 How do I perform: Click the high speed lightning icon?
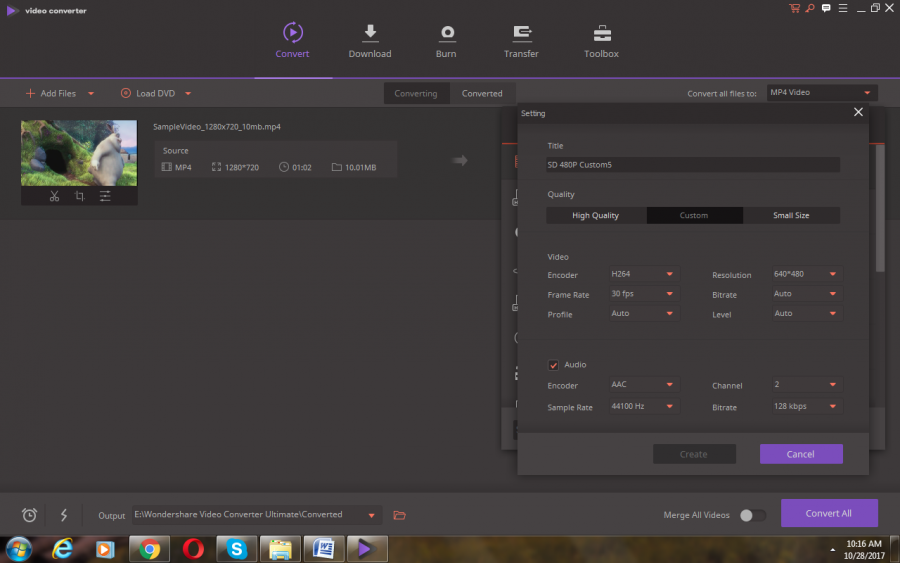(x=64, y=515)
